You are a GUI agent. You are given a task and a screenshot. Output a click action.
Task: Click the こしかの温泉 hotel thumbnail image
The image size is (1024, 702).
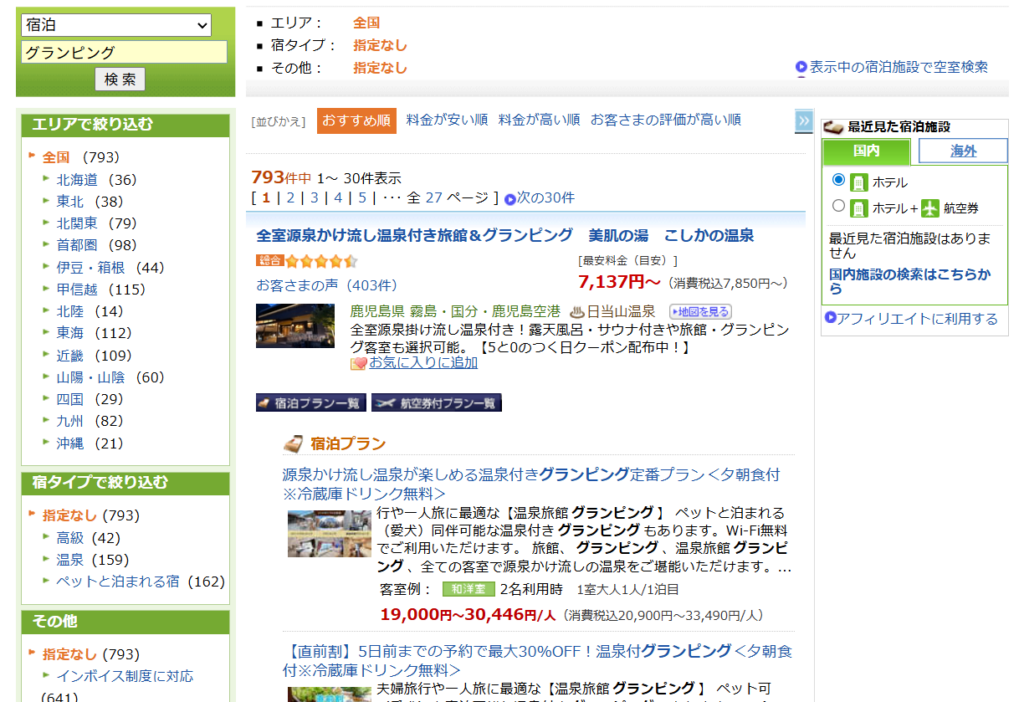295,326
